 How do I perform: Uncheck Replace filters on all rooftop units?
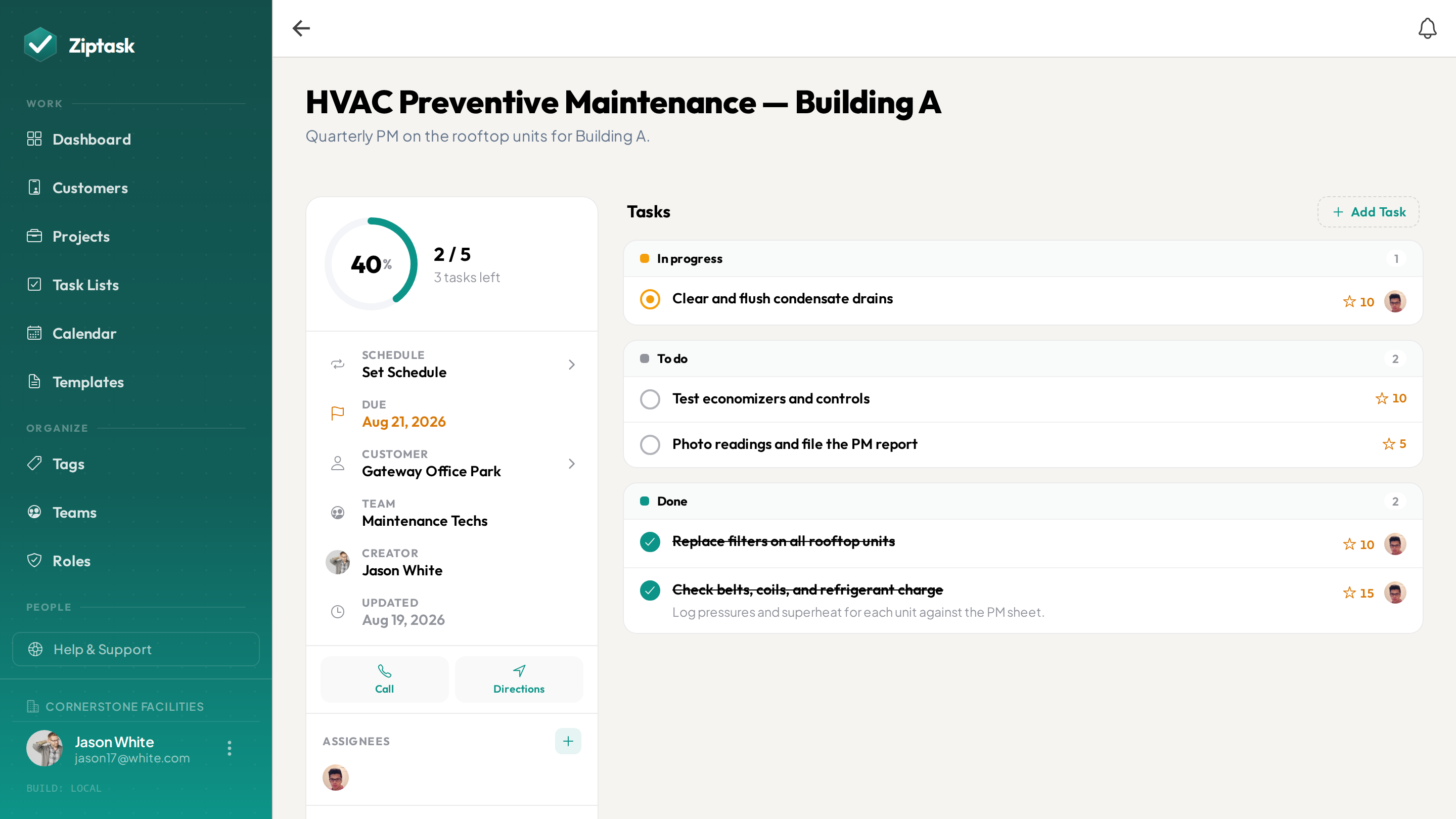pos(650,541)
